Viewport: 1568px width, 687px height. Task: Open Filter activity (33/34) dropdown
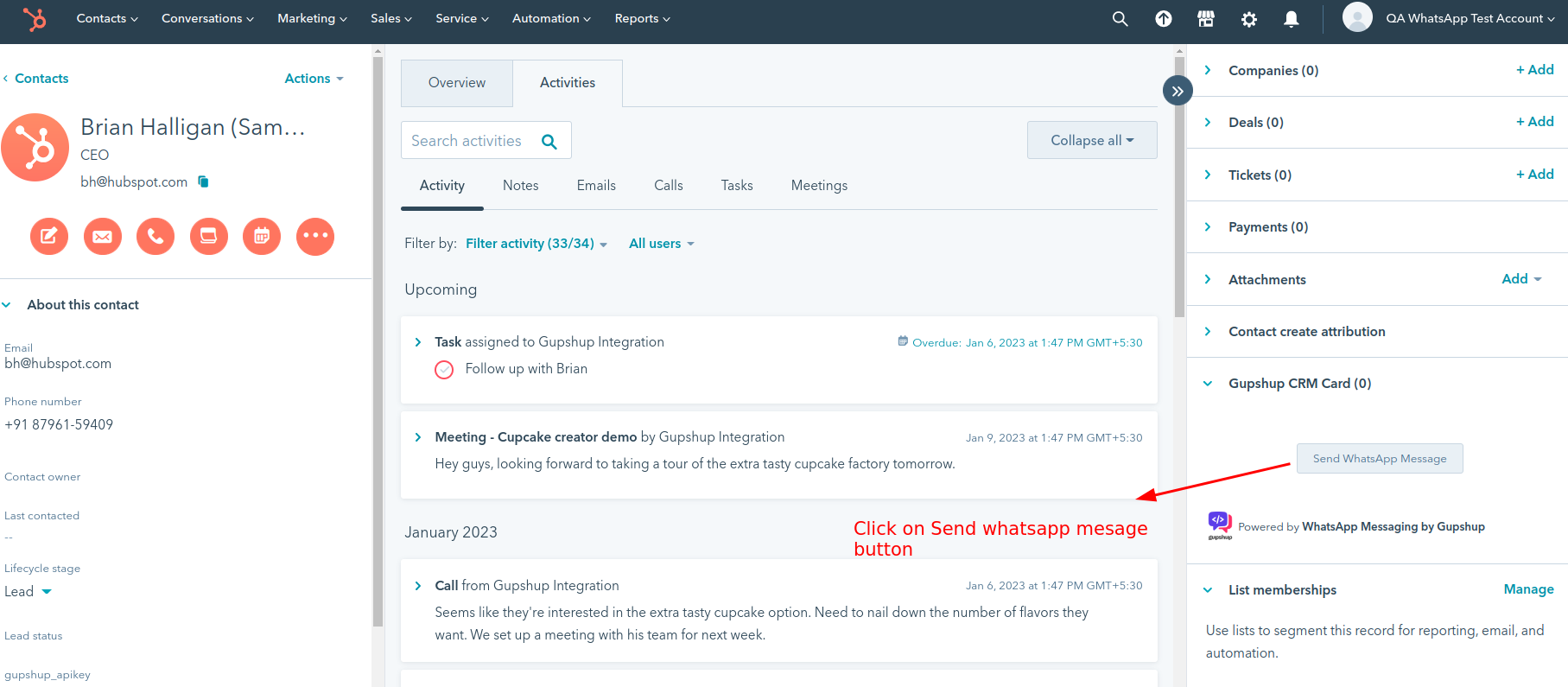[x=536, y=244]
